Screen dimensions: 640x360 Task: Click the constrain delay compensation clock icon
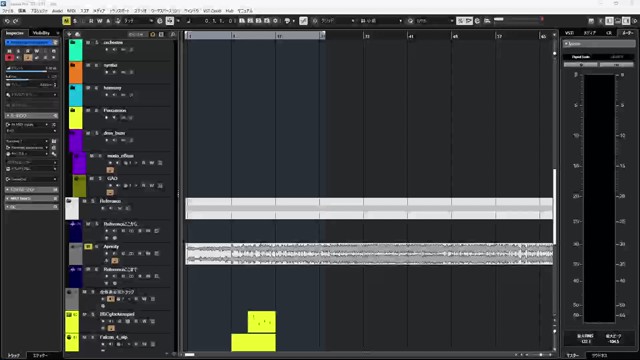[x=160, y=21]
